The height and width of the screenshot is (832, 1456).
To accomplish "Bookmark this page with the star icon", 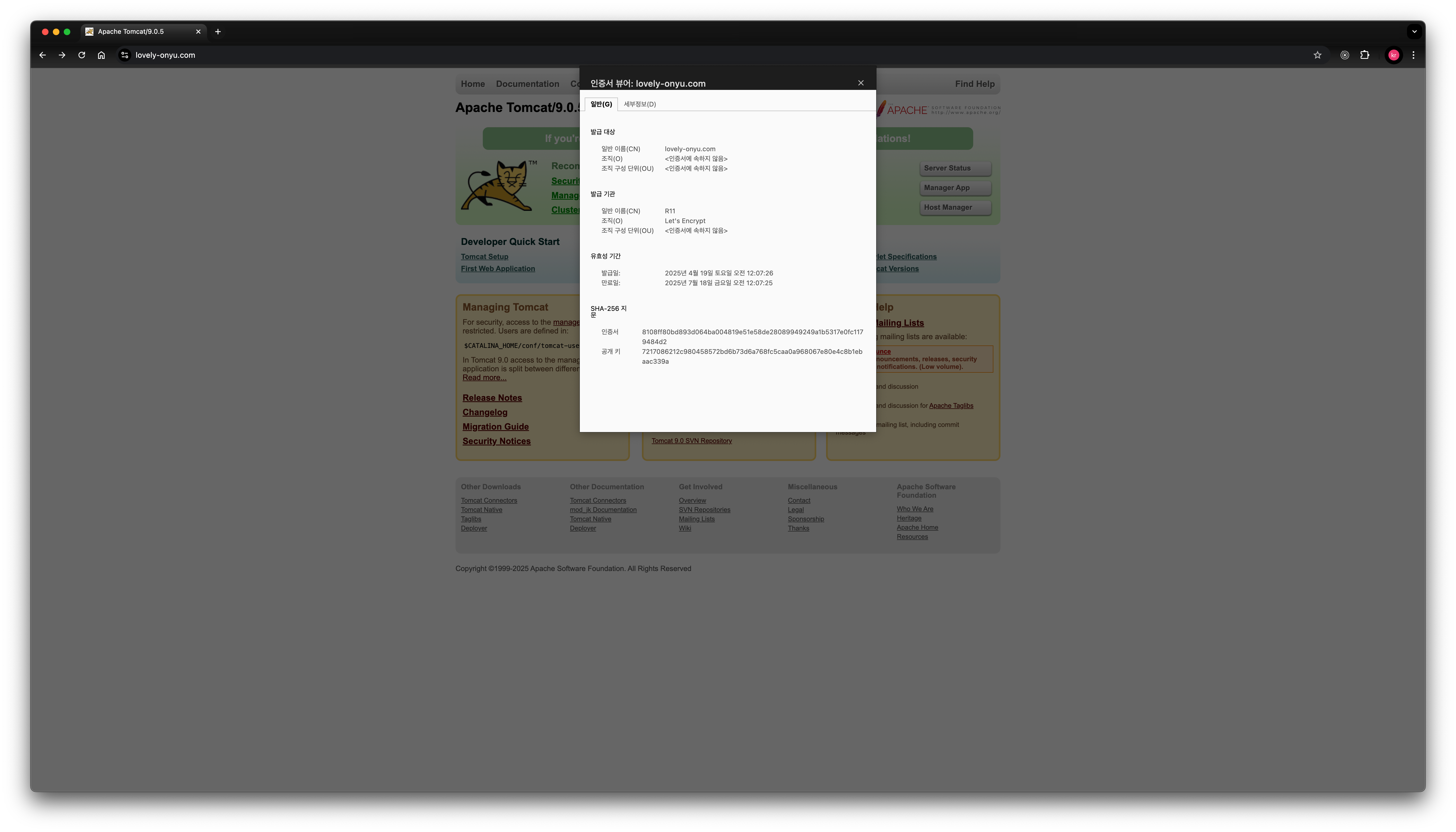I will click(x=1317, y=55).
